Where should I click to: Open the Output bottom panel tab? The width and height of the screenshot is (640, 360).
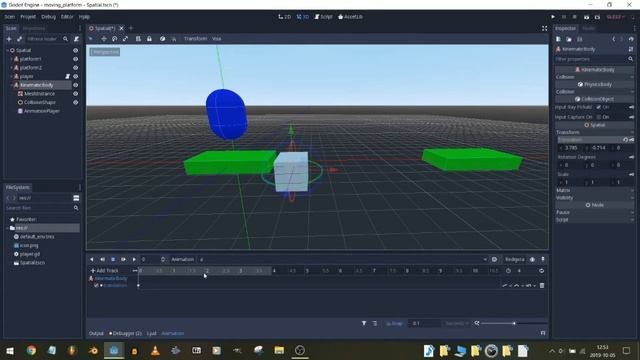click(96, 333)
